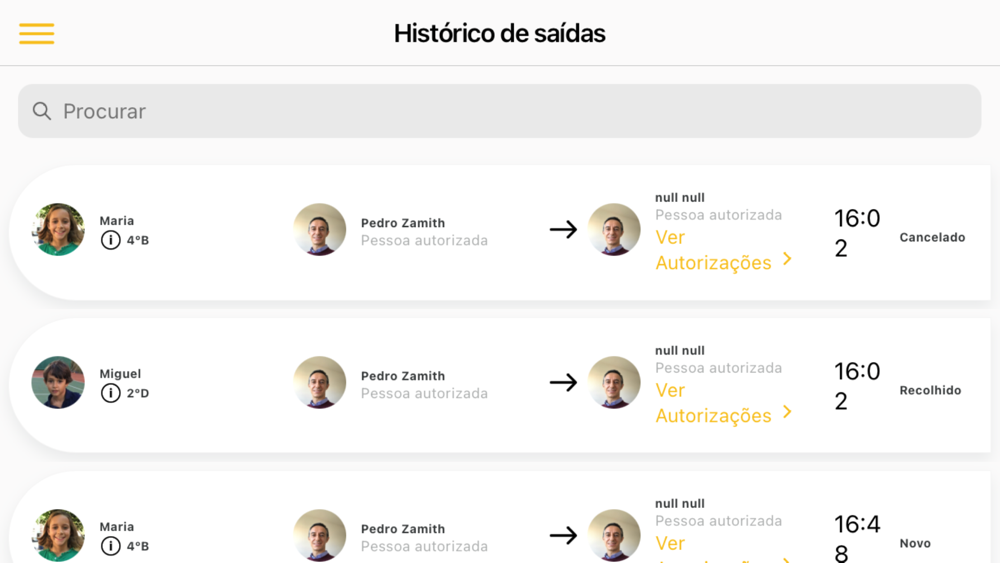Tap the info icon next to 2ºD
The height and width of the screenshot is (563, 1000).
pos(110,393)
